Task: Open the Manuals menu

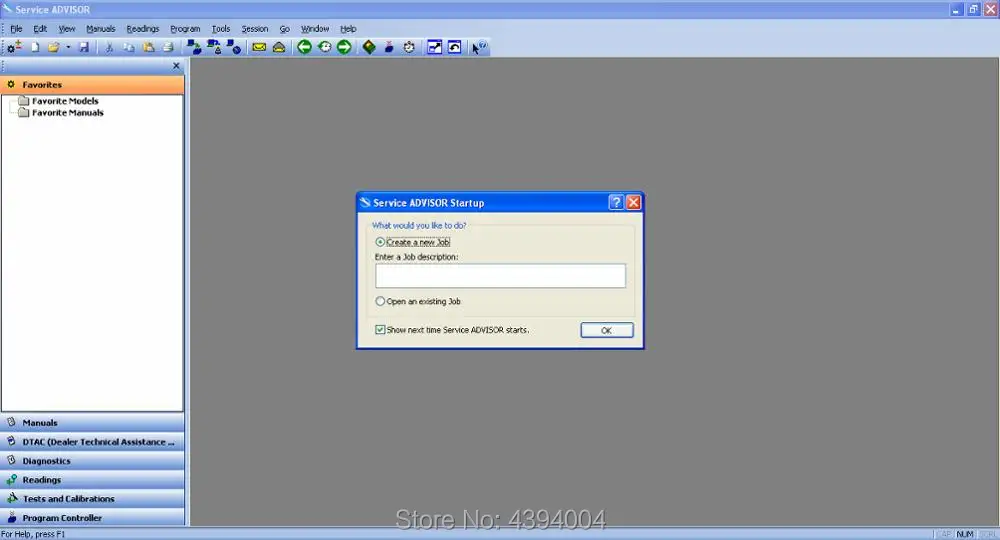Action: point(101,29)
